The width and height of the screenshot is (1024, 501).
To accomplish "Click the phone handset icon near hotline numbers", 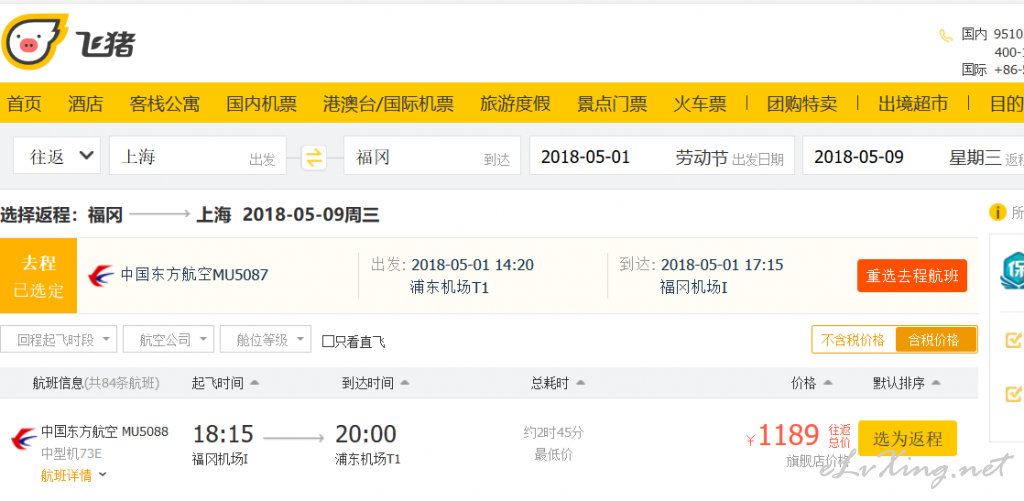I will click(946, 35).
